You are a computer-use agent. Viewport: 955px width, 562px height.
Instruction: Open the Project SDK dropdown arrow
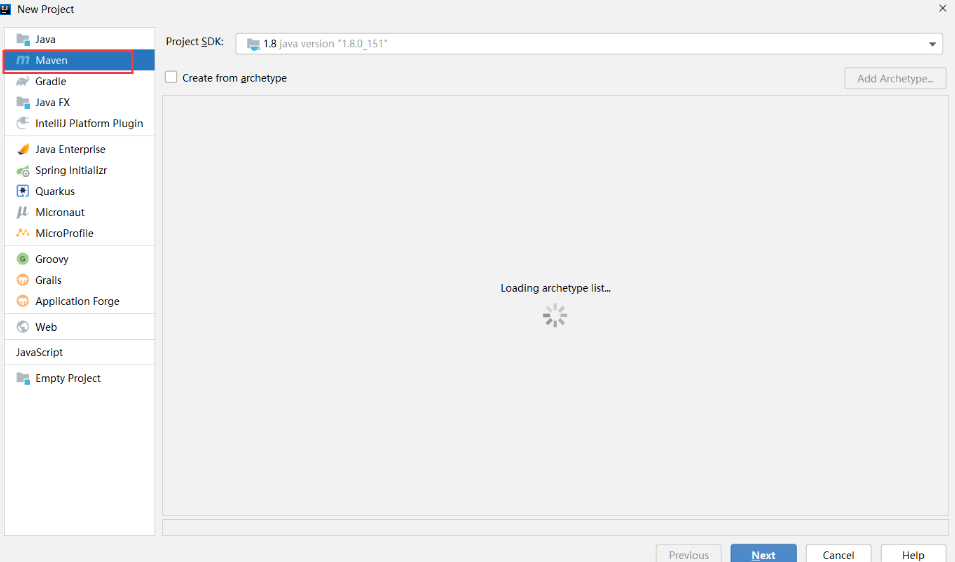click(x=932, y=44)
